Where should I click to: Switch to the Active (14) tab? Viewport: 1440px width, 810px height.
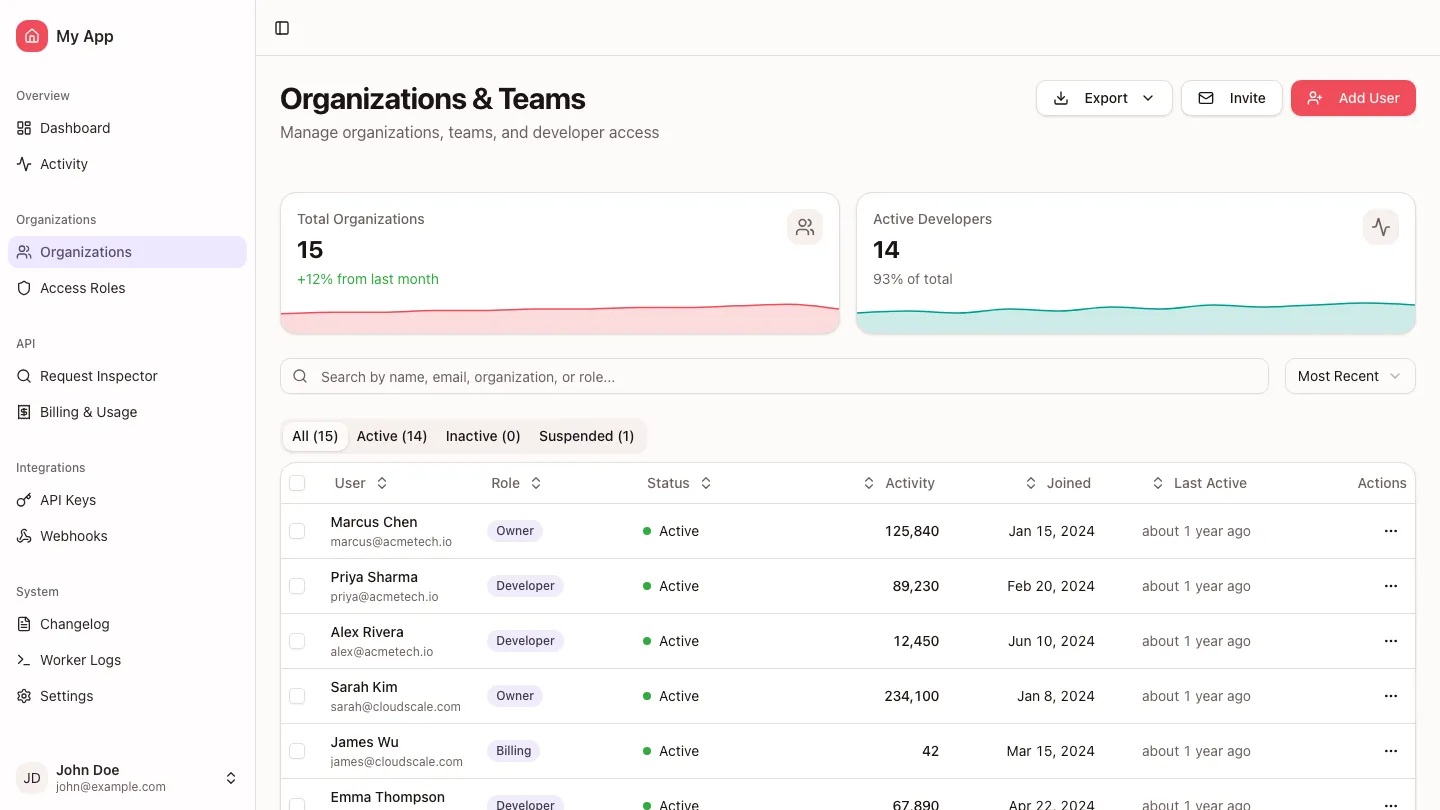(x=392, y=436)
